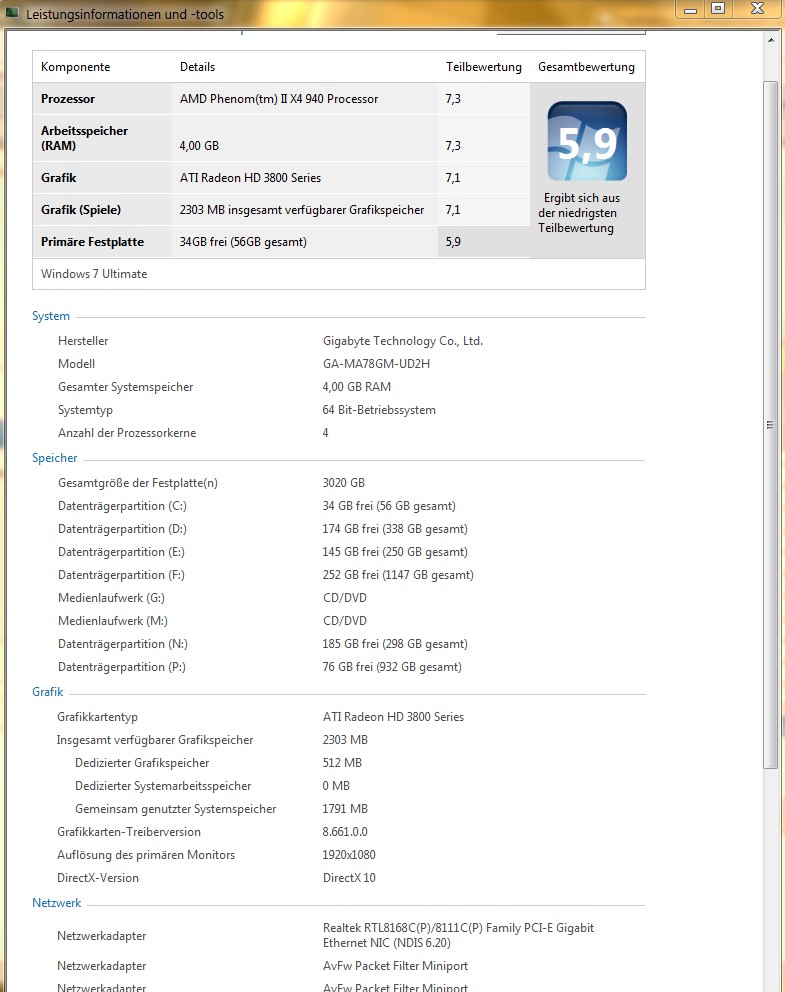Click Windows 7 Ultimate text
Viewport: 785px width, 992px height.
[94, 274]
